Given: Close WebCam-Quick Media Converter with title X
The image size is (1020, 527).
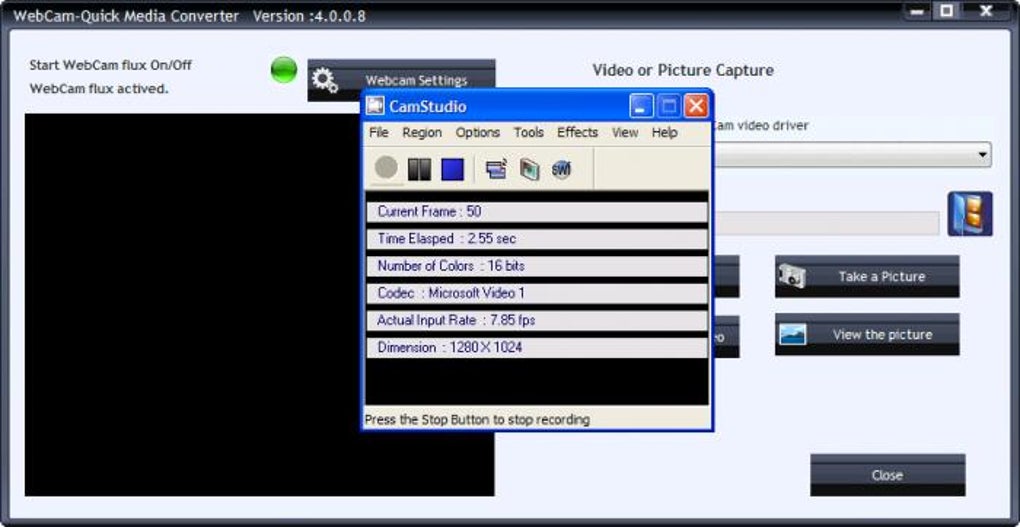Looking at the screenshot, I should 986,11.
